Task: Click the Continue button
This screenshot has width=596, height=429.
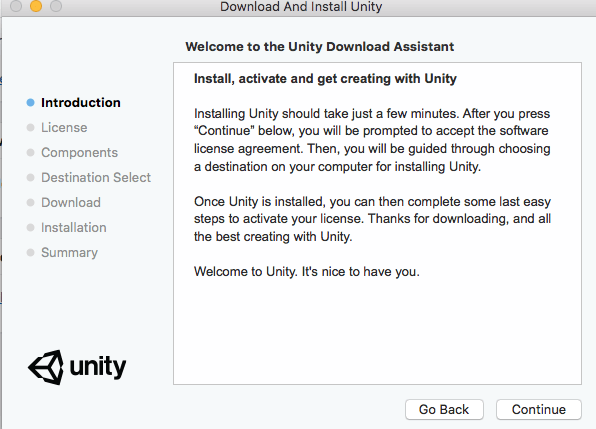Action: click(x=539, y=409)
